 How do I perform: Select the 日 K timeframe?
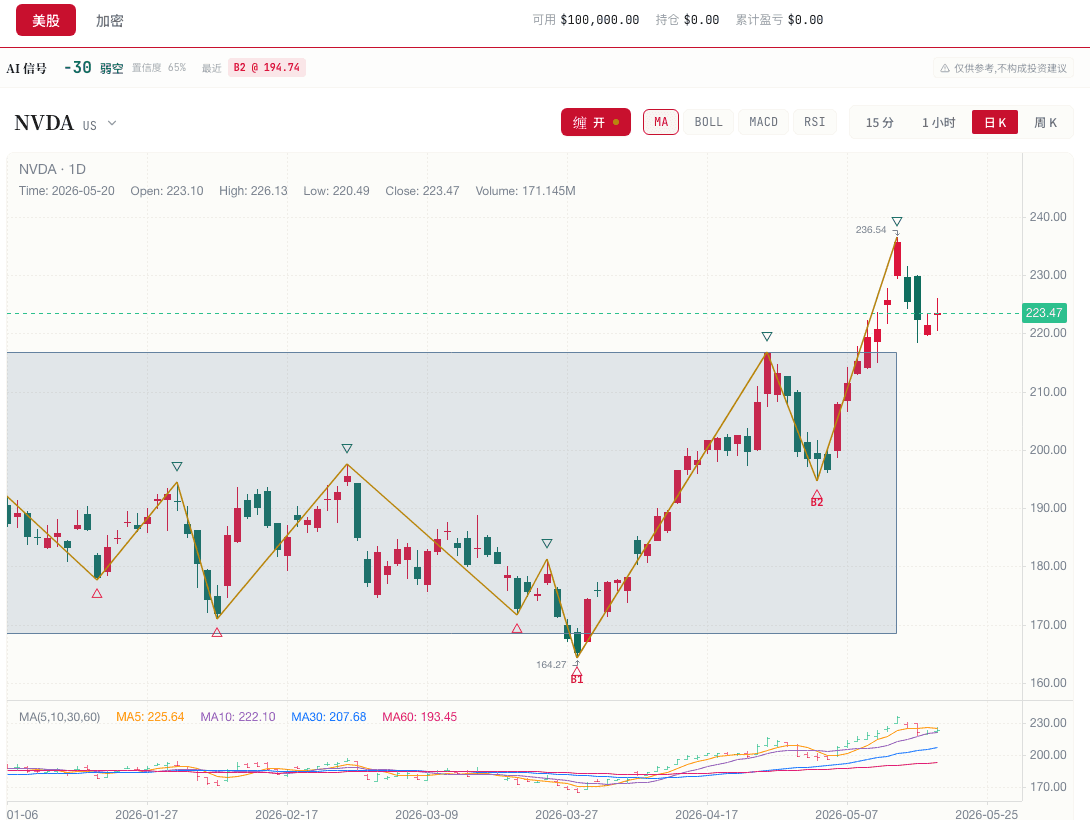pos(995,123)
